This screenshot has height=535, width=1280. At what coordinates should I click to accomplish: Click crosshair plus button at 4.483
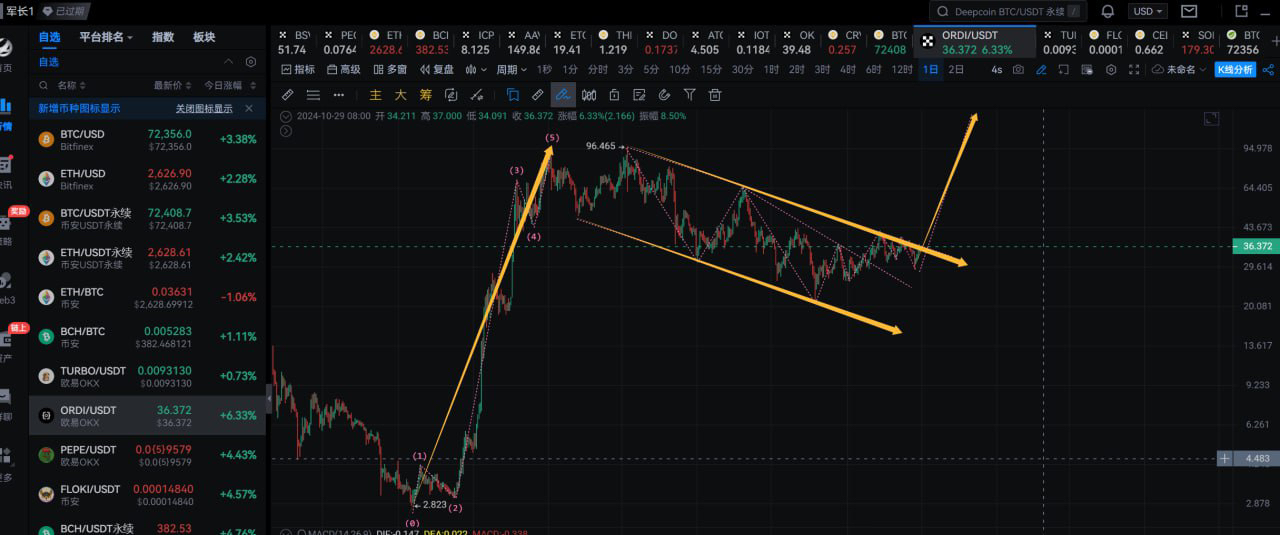pos(1225,458)
